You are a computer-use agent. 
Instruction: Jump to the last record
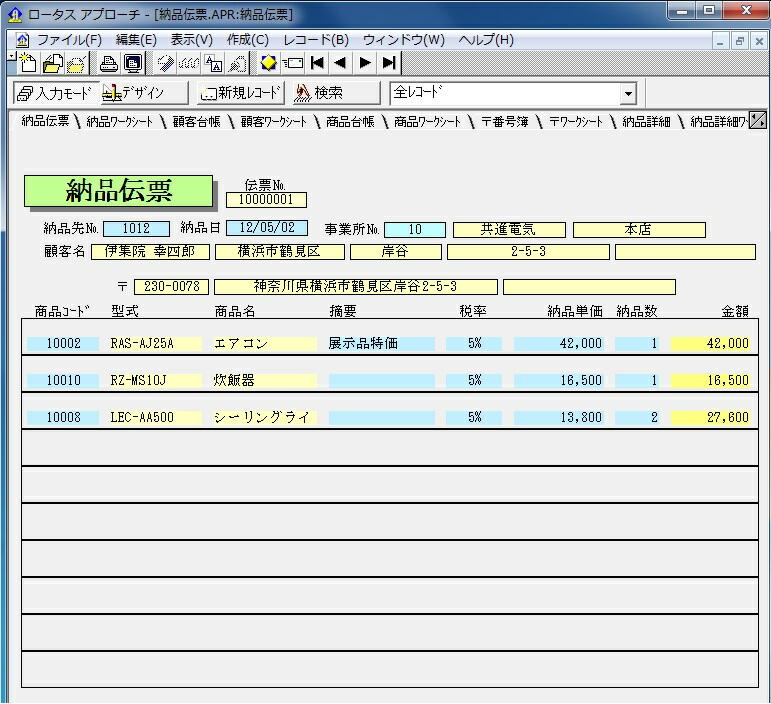(x=389, y=63)
